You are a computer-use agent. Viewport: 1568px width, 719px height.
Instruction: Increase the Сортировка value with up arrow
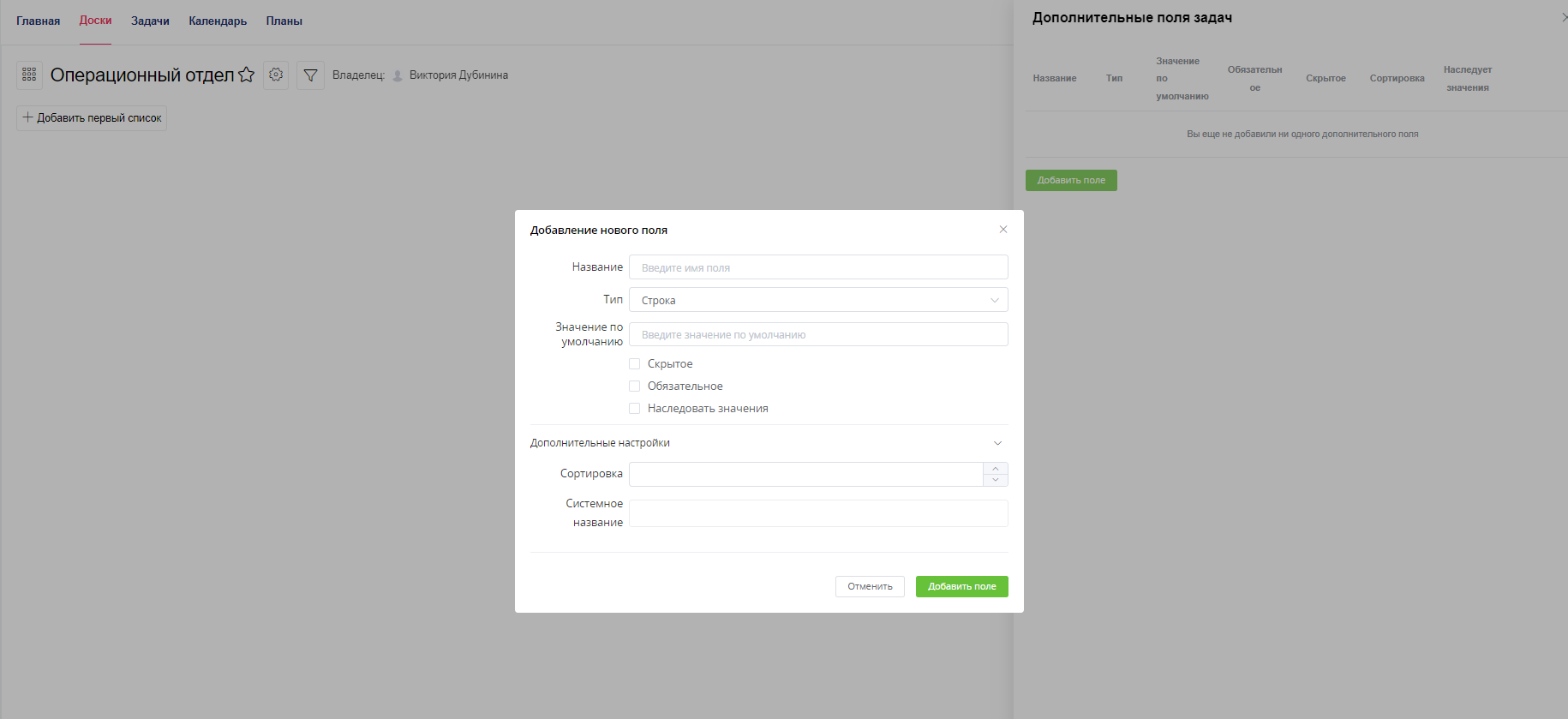[x=995, y=469]
